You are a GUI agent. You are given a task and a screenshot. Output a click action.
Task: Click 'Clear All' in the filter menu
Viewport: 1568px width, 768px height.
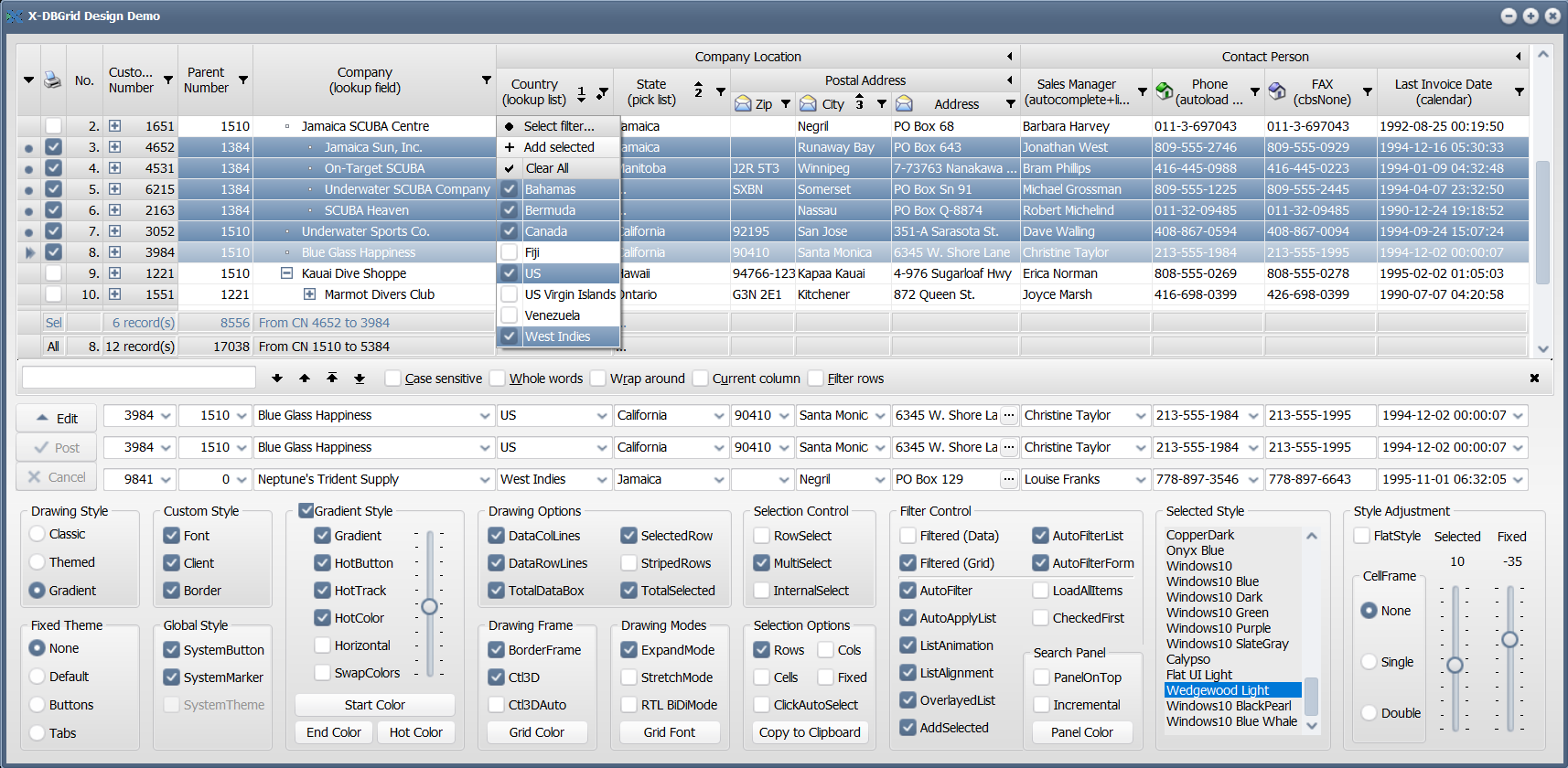(x=547, y=168)
